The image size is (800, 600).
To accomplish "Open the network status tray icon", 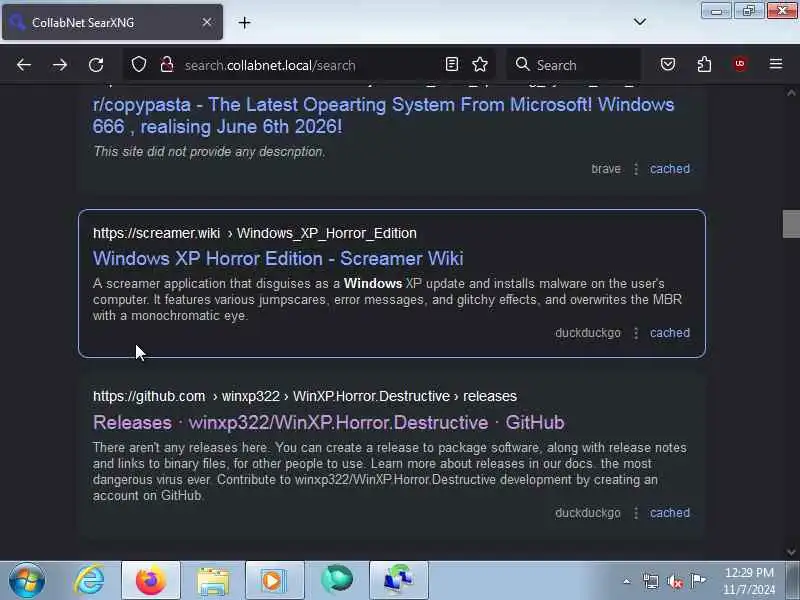I will coord(651,581).
